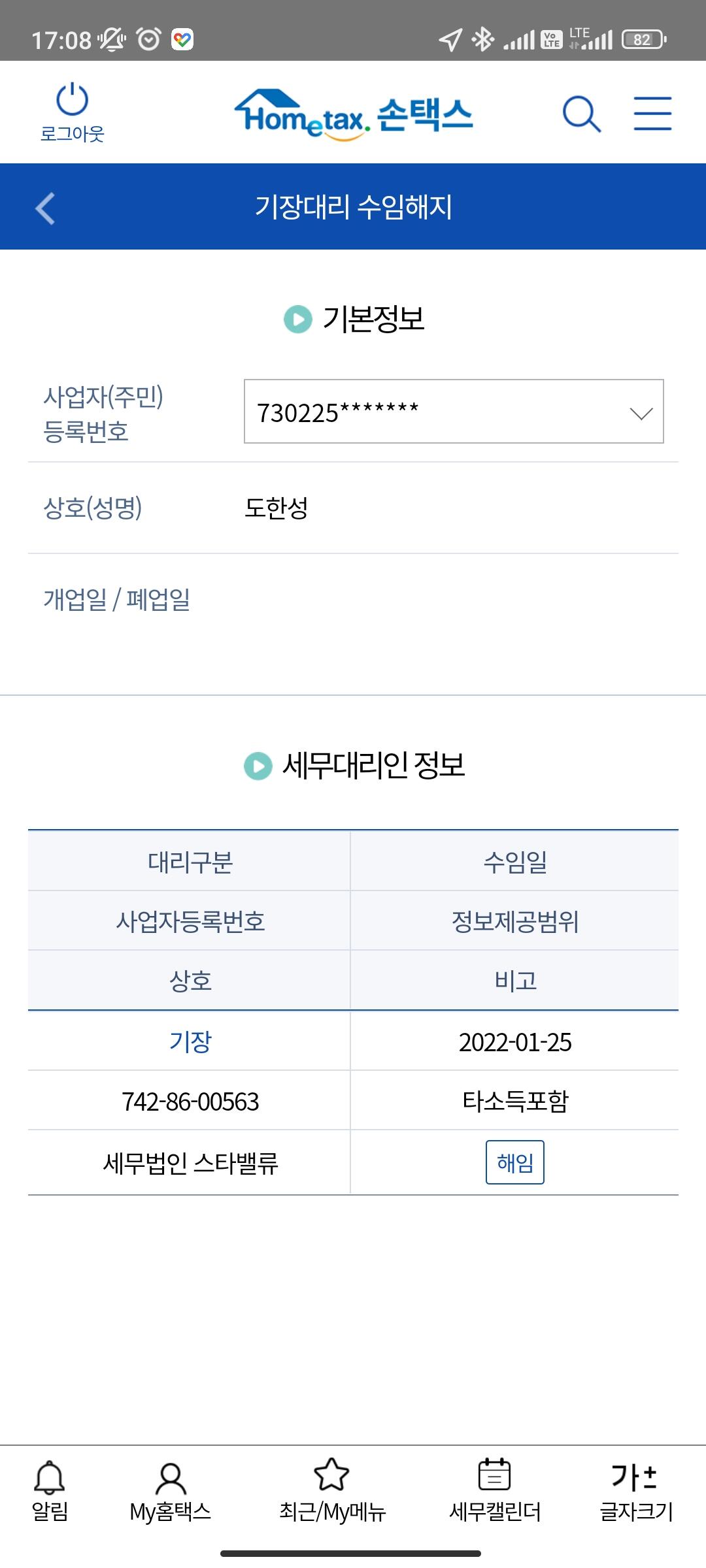Tap the 2022-01-25 appointment date cell
This screenshot has width=706, height=1568.
(x=514, y=1042)
